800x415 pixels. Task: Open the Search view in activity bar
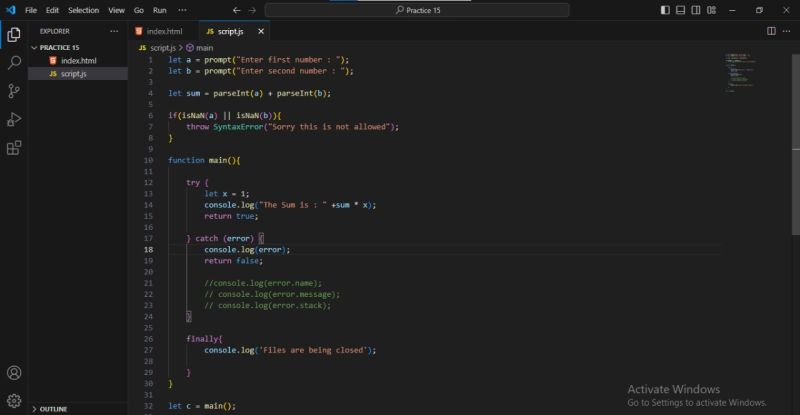(14, 62)
